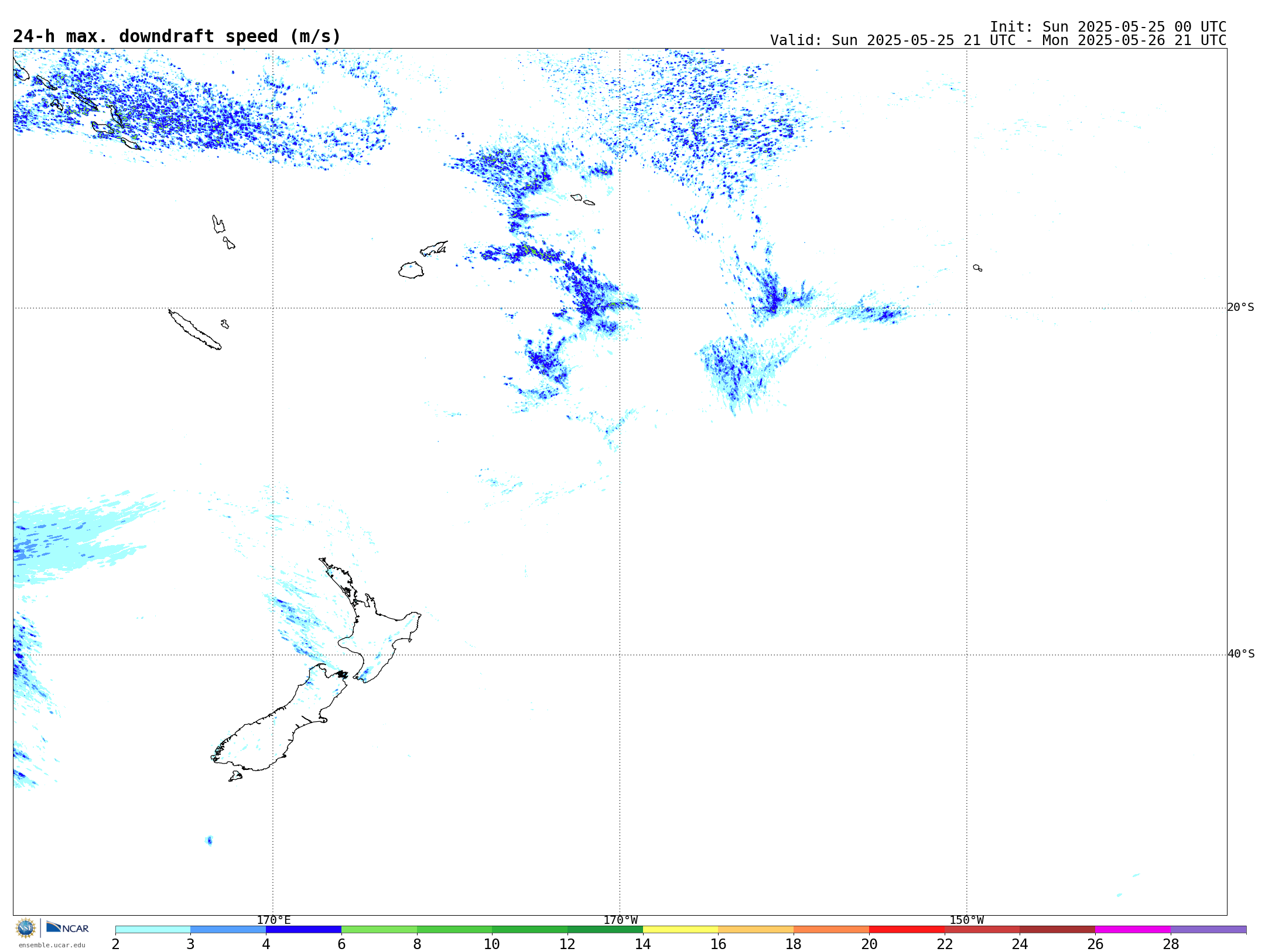This screenshot has width=1265, height=952.
Task: Click the light green 6-8 colorbar segment
Action: 379,930
